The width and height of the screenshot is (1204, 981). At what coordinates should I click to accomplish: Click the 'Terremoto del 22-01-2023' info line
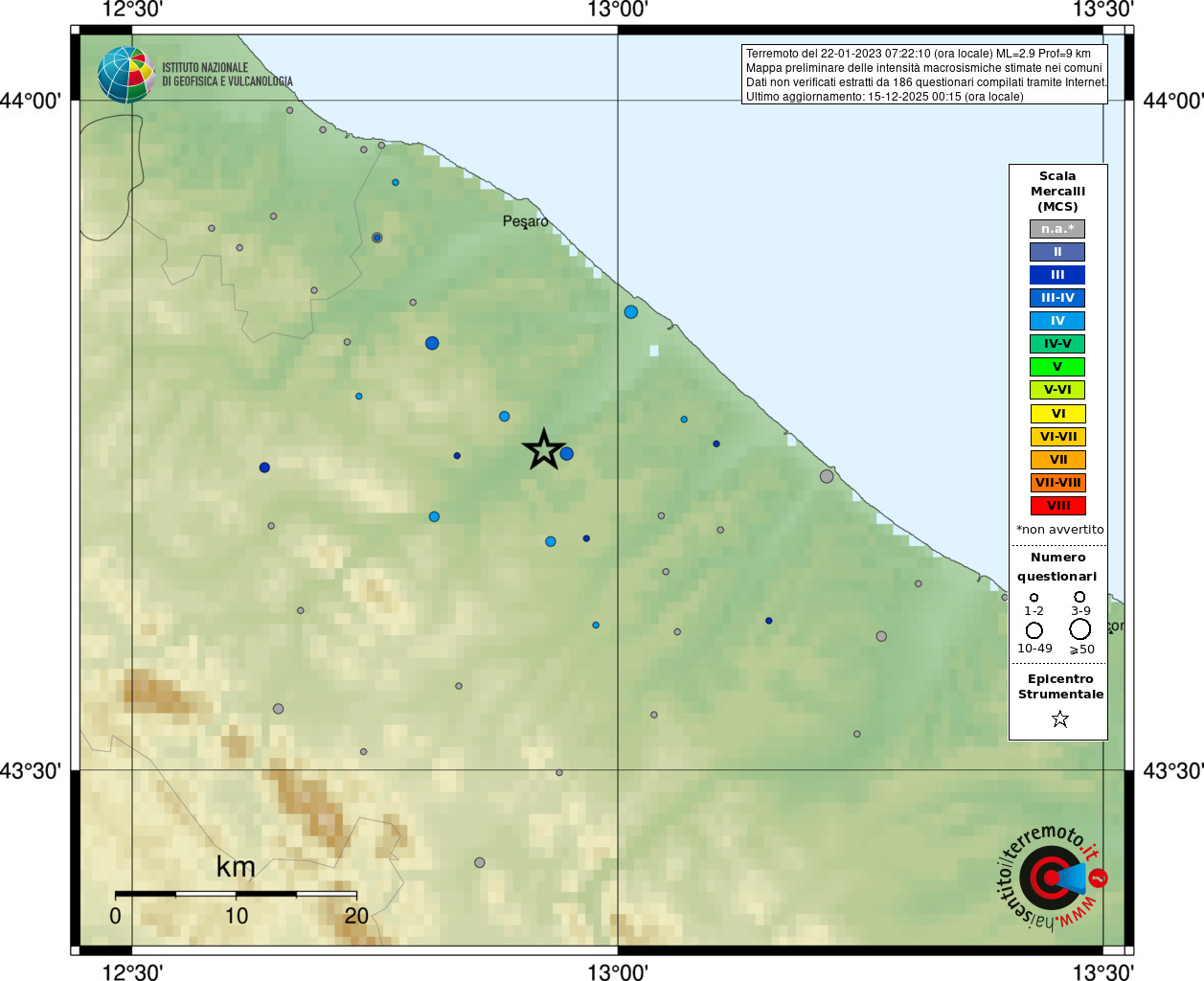click(x=919, y=54)
